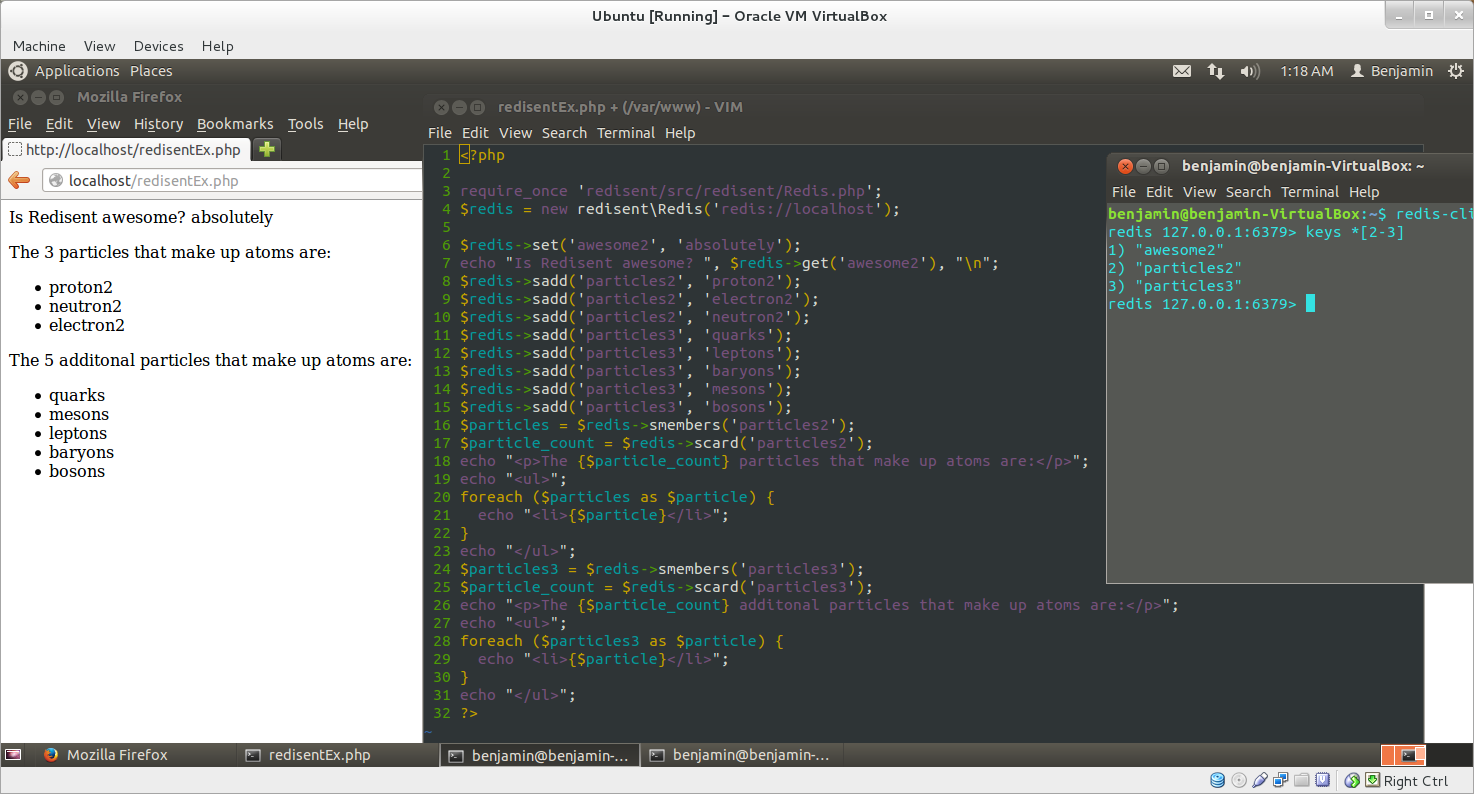Click 'Is Redisent awesome? absolutely' page text
Screen dimensions: 1474x794
coord(141,217)
